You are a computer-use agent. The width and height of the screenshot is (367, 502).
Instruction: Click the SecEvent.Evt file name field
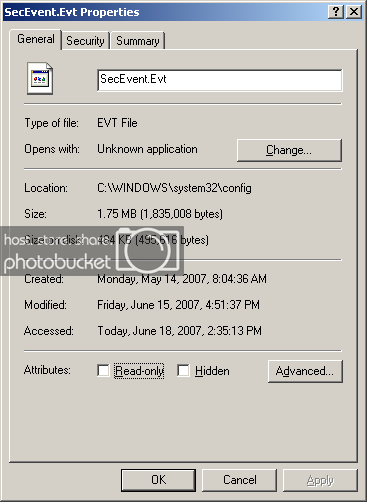[x=220, y=80]
